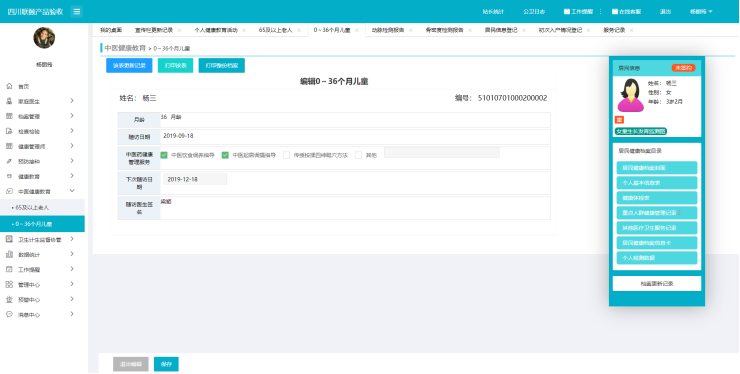The height and width of the screenshot is (374, 740).
Task: Close the 65及以上老人 tab
Action: tap(299, 30)
